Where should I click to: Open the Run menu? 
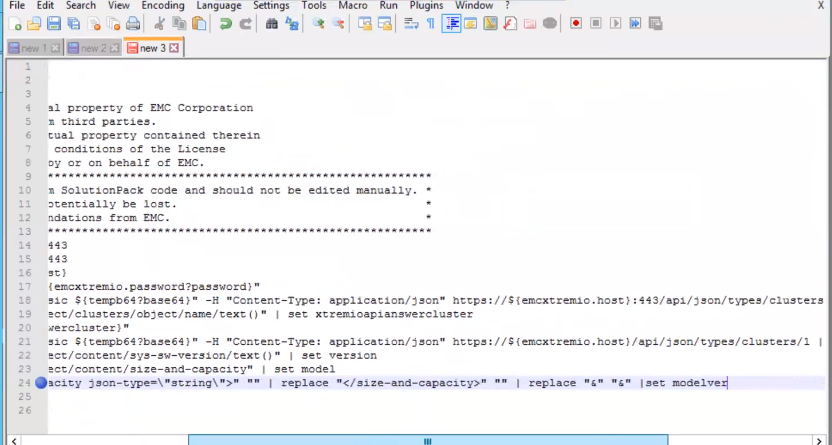389,6
